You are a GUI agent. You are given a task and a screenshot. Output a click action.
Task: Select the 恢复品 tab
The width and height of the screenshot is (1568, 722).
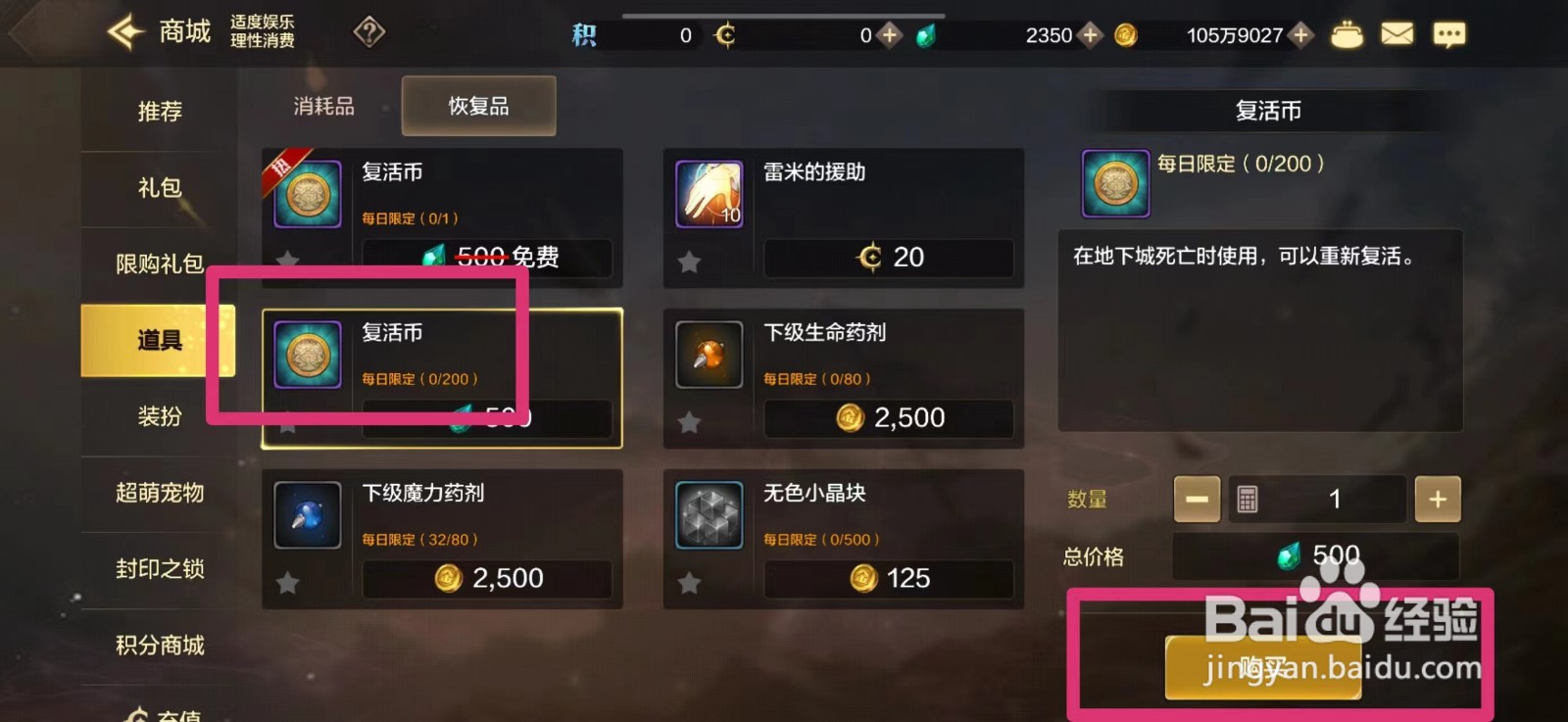click(x=478, y=106)
